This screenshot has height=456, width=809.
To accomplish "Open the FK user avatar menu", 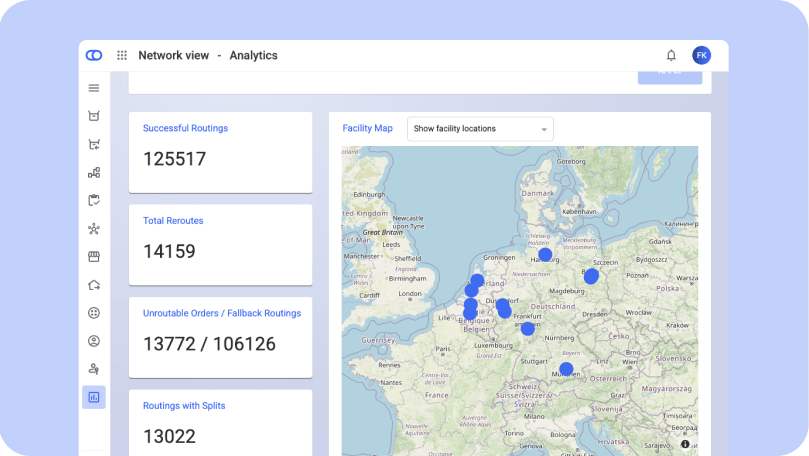I will coord(702,55).
